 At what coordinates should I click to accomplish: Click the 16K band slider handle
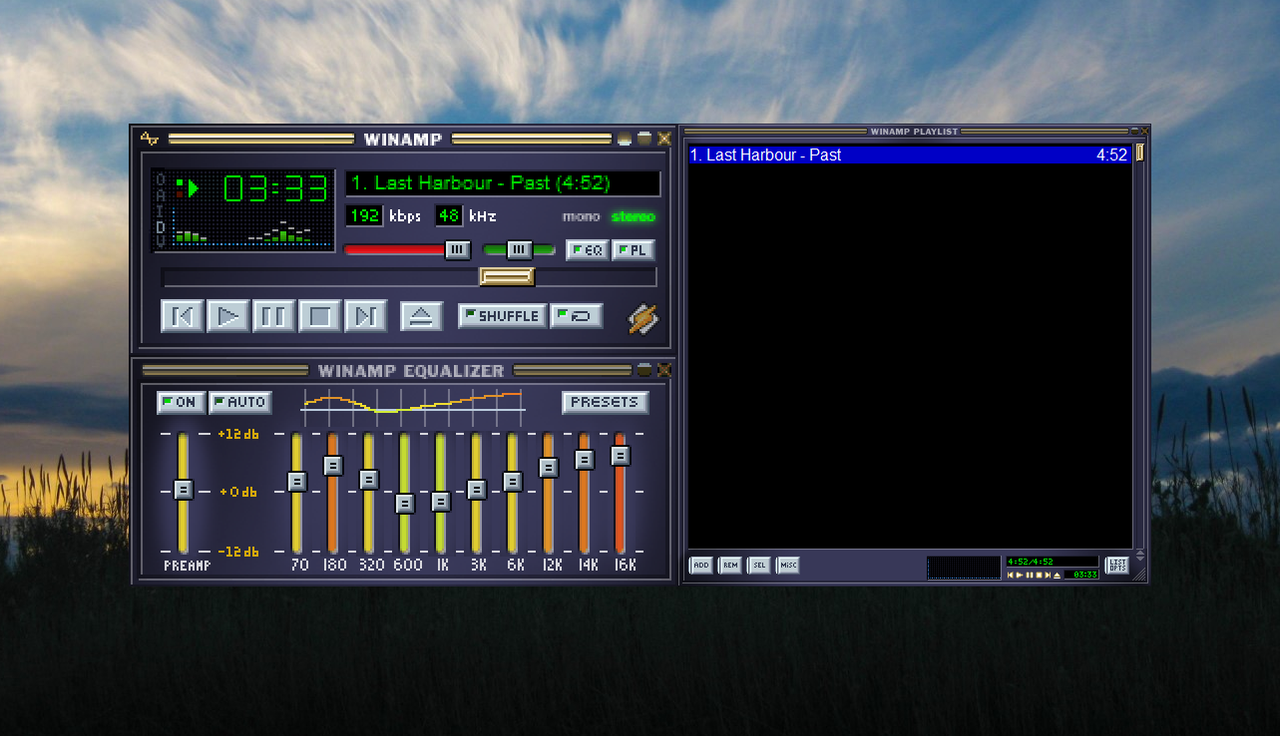click(621, 455)
